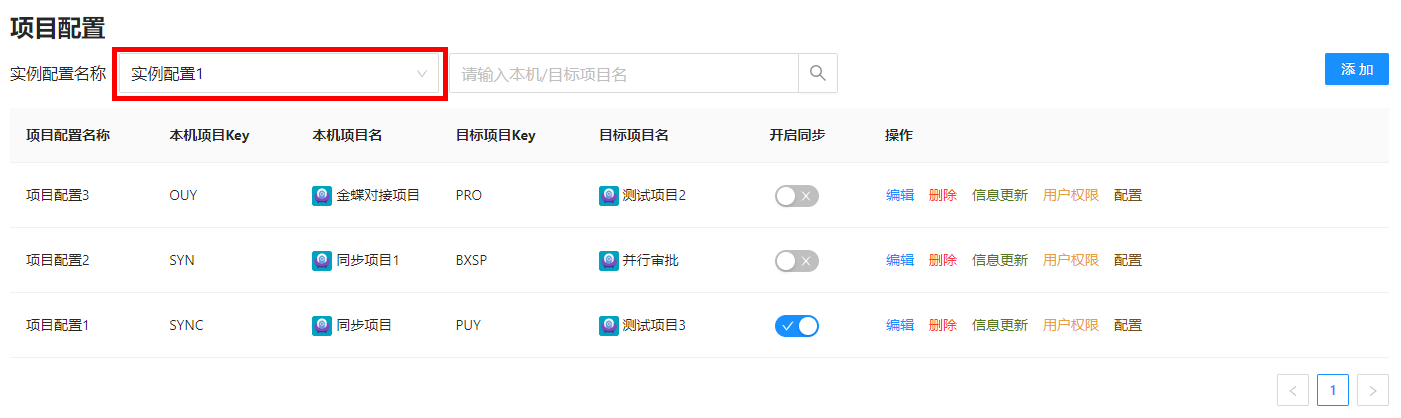Click the 金蝶对接项目 project avatar icon
Viewport: 1401px width, 418px height.
(x=322, y=196)
